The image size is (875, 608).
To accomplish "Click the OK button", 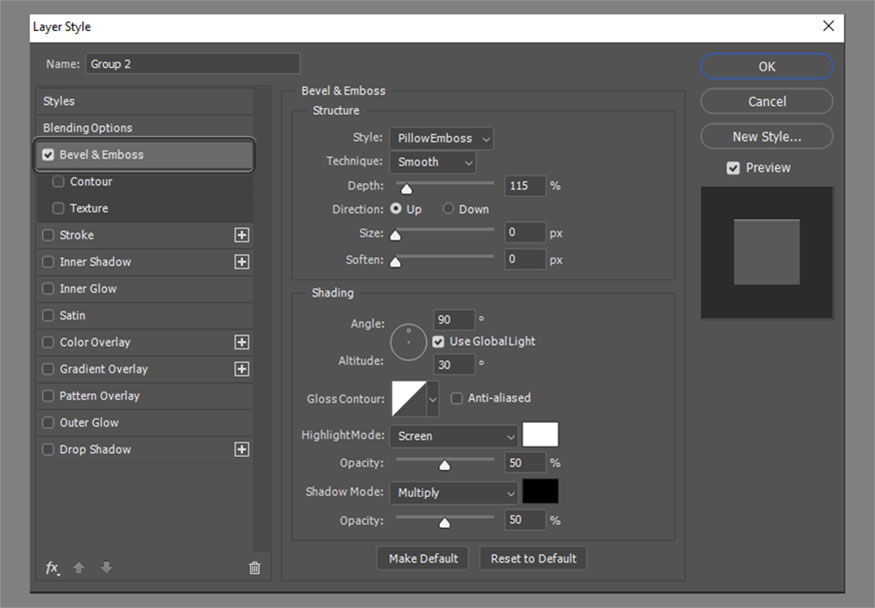I will click(767, 66).
